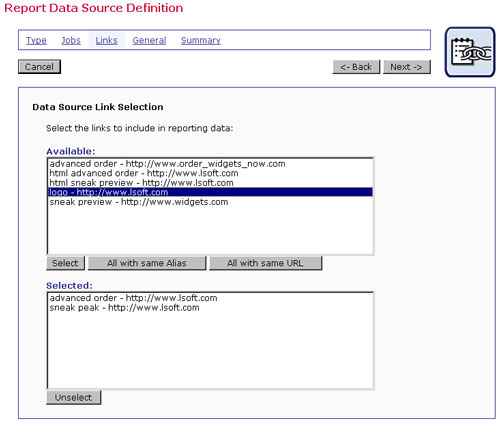
Task: Click the highlighted logo lsoft.com entry
Action: (x=210, y=192)
